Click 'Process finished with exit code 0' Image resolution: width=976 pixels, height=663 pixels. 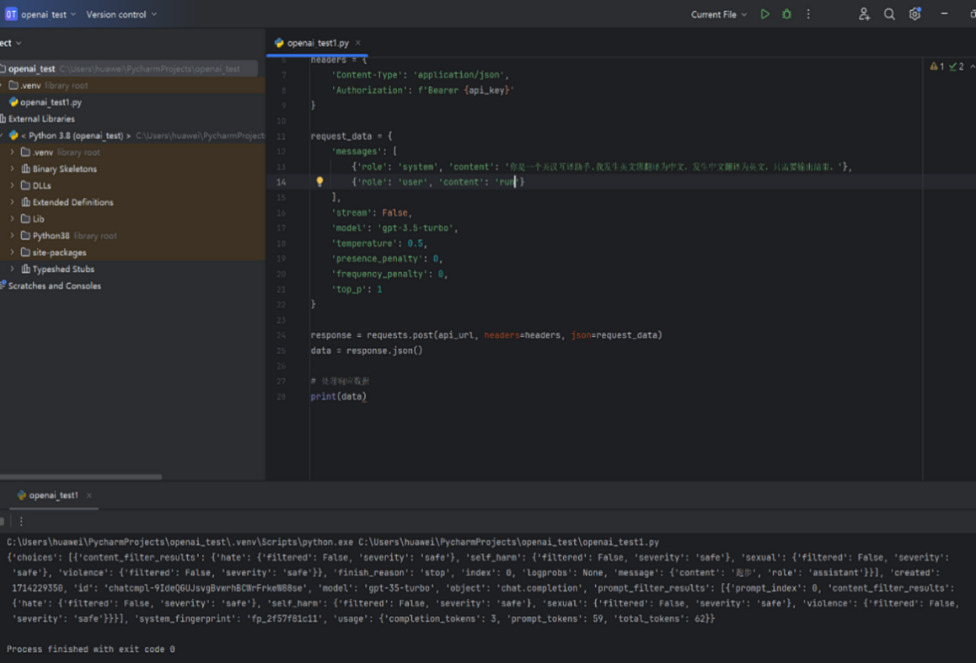pos(91,649)
